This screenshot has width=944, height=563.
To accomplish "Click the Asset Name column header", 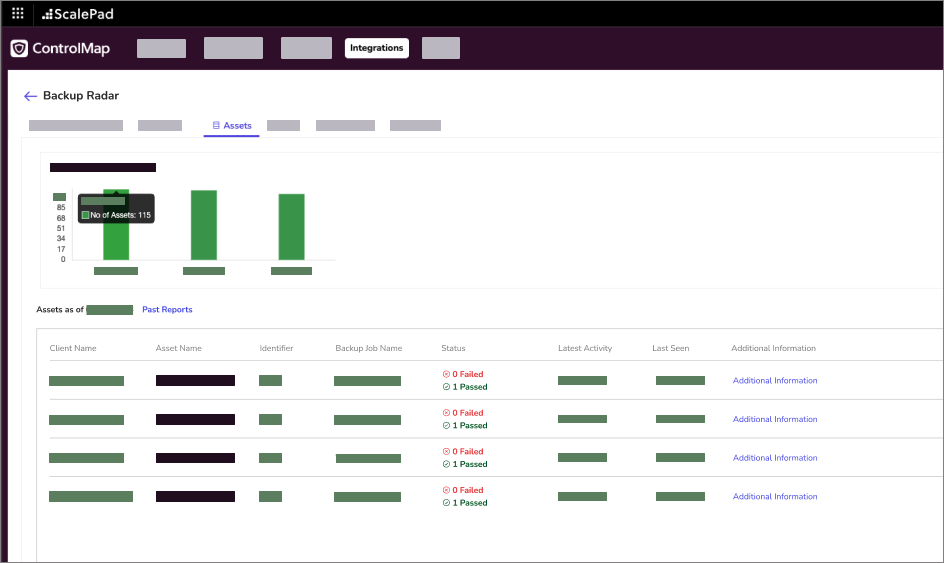I will [x=179, y=348].
